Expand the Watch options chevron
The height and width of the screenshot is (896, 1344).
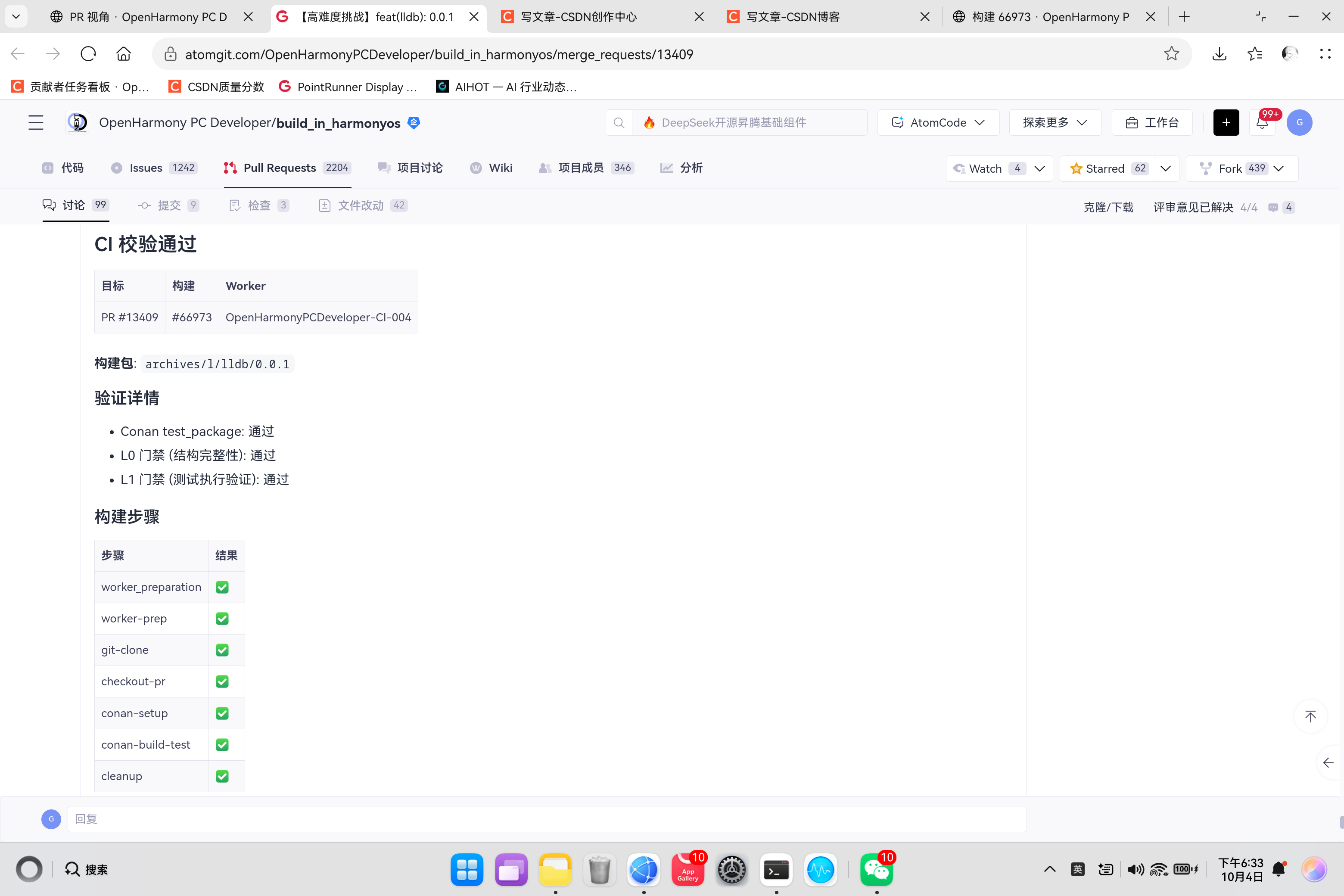pyautogui.click(x=1040, y=168)
